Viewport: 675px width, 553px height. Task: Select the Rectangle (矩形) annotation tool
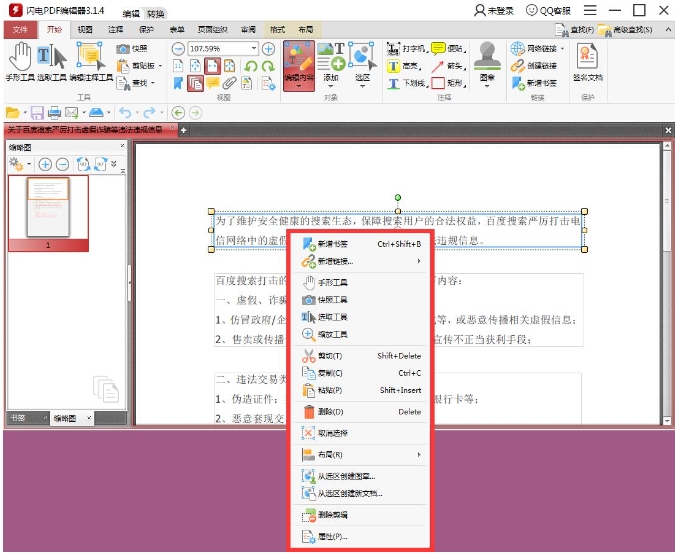click(x=449, y=83)
